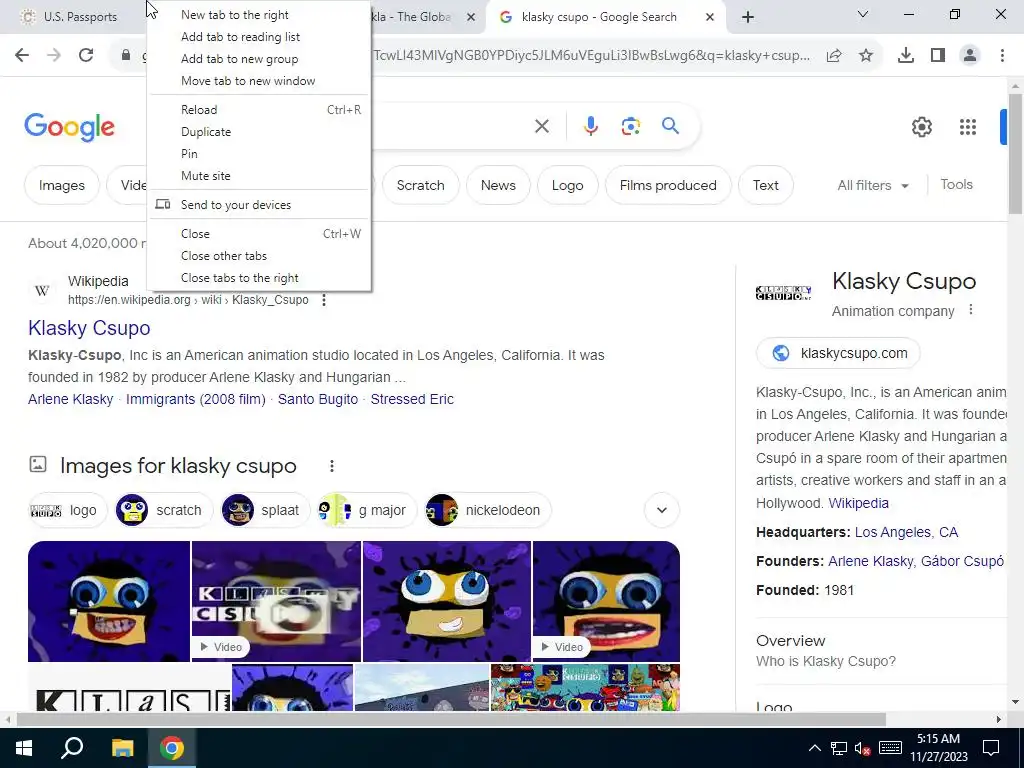Open Google quick settings gear

(x=921, y=127)
